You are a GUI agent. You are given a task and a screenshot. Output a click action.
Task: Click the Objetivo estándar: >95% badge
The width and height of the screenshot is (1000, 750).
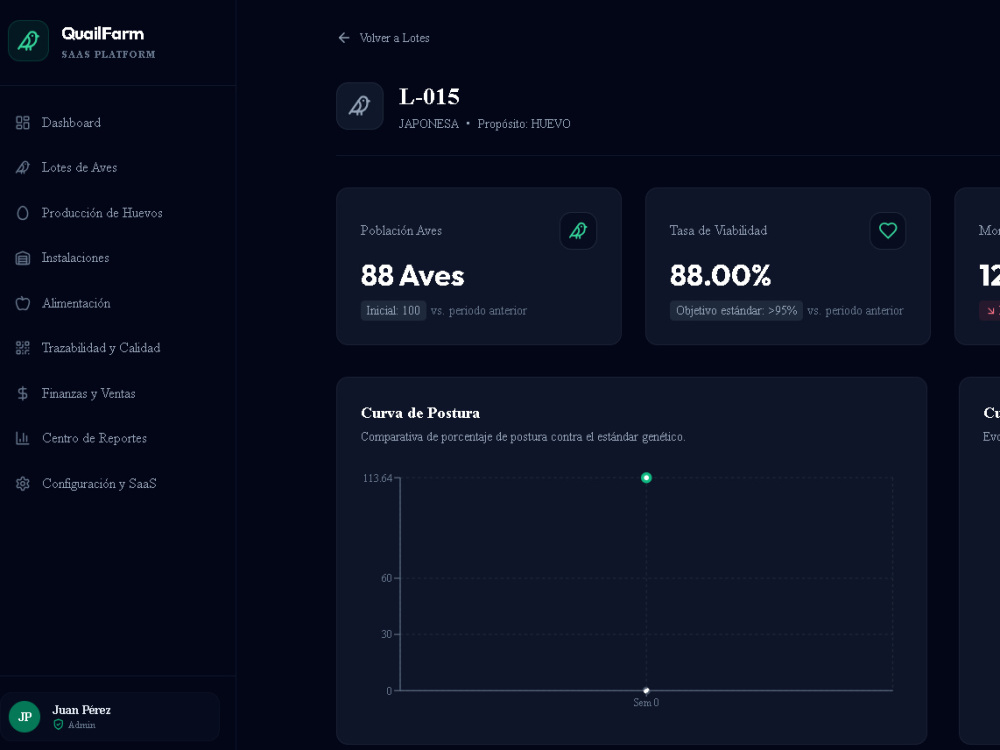click(x=736, y=311)
